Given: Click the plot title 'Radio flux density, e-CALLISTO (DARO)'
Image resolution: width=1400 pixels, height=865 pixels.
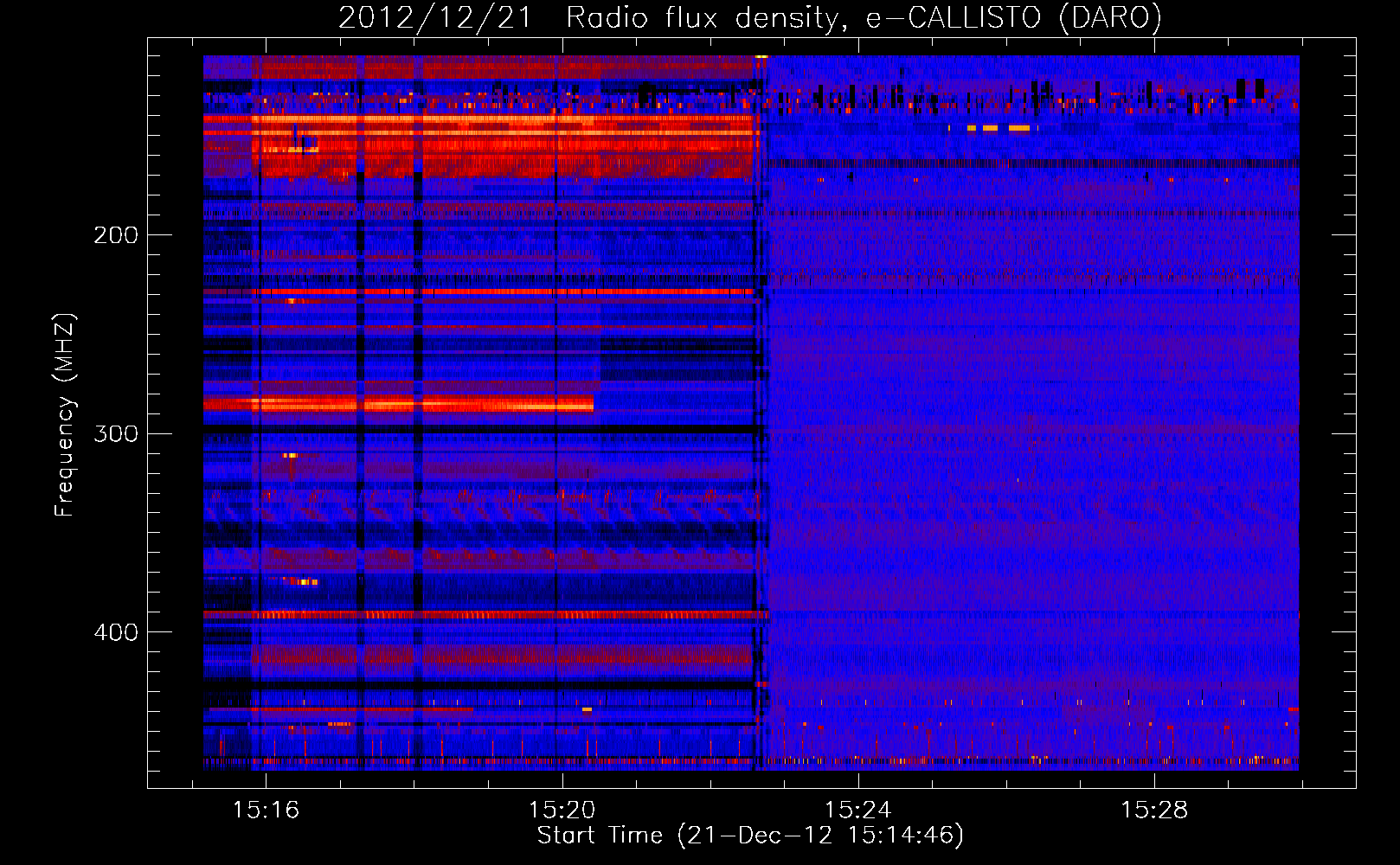Looking at the screenshot, I should [x=864, y=18].
